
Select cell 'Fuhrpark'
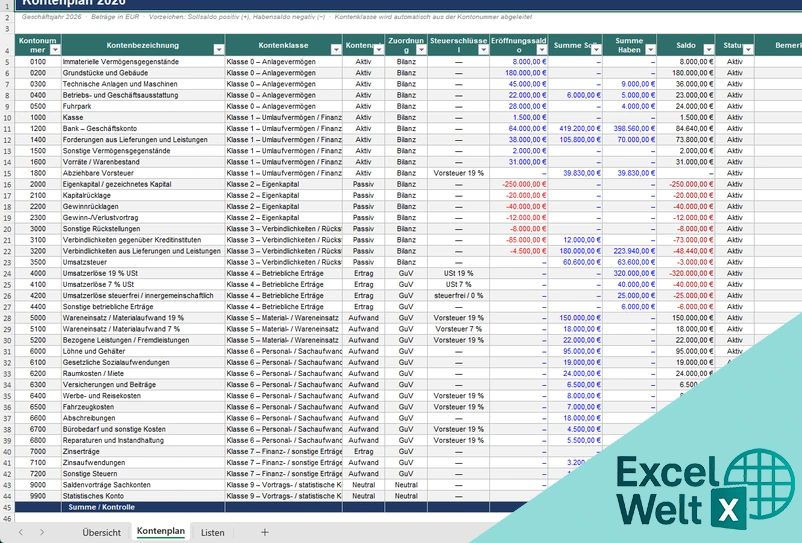pos(143,106)
